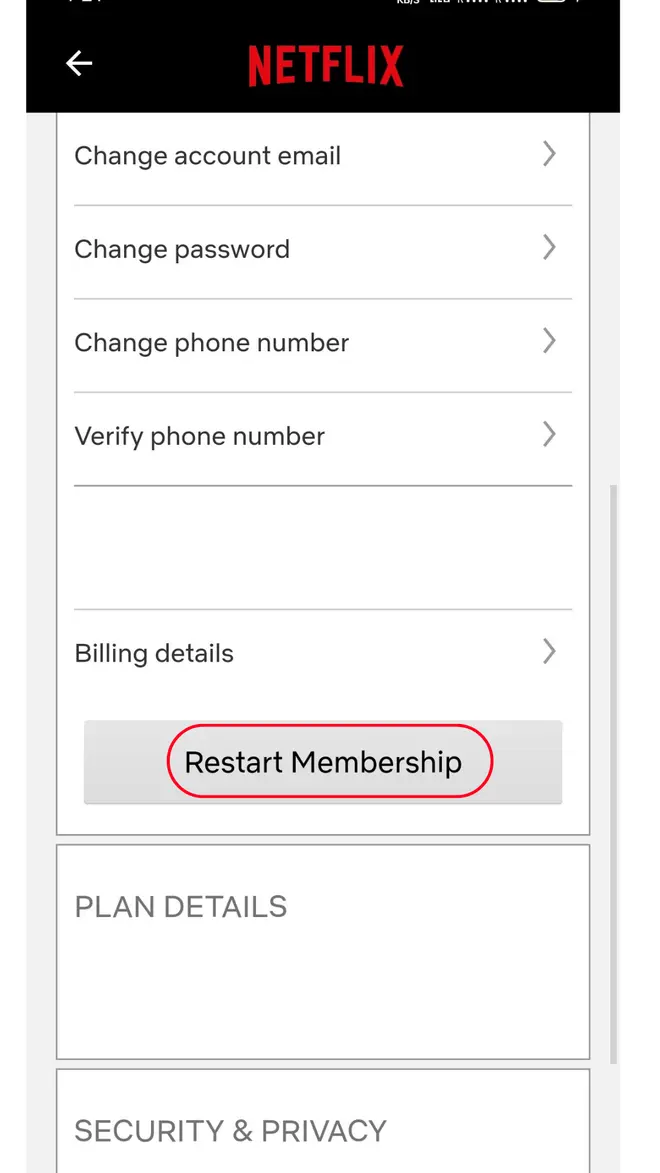660x1173 pixels.
Task: Tap the chevron beside Change password
Action: point(548,247)
